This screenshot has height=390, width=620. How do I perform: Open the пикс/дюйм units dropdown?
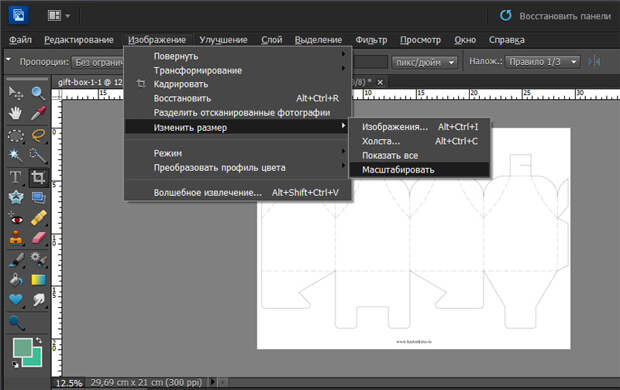pyautogui.click(x=425, y=62)
